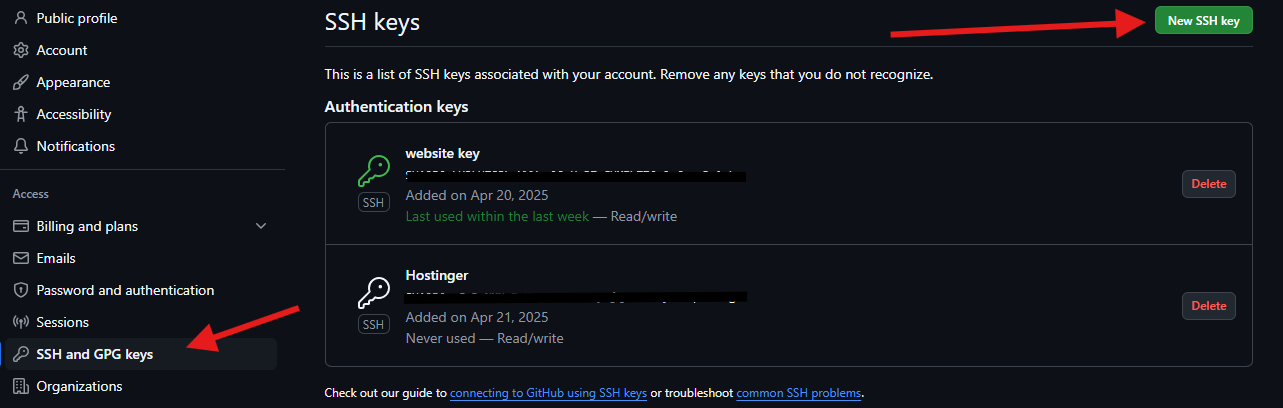This screenshot has height=408, width=1283.
Task: Click the shield icon for Password and authentication
Action: tap(20, 290)
